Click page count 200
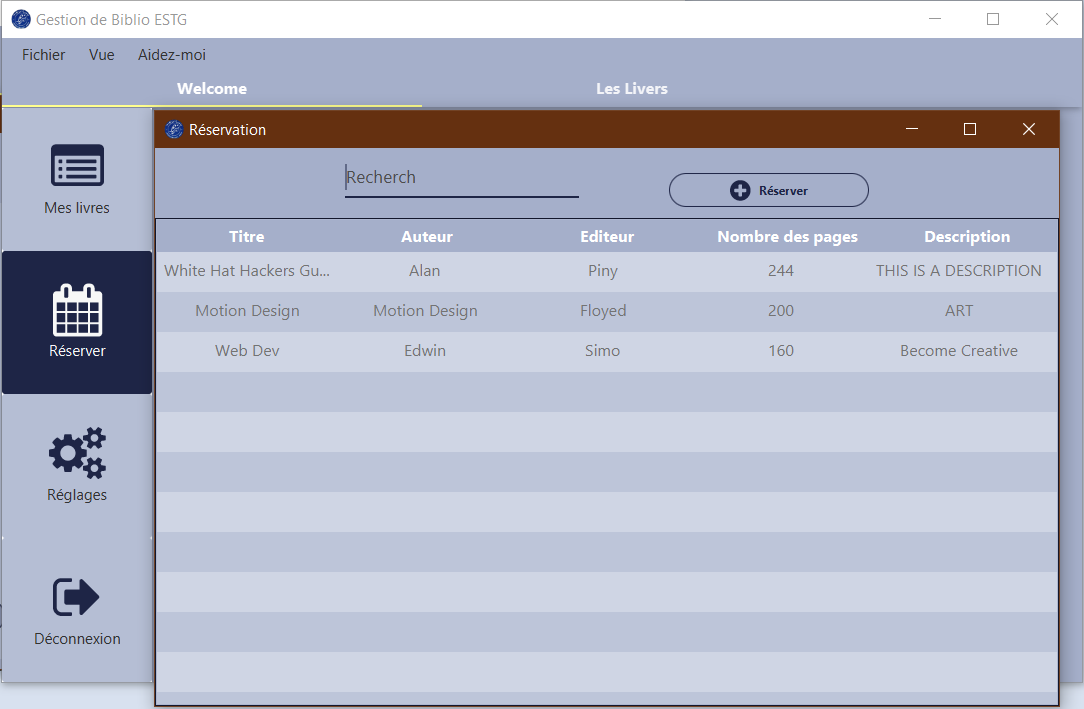 click(x=781, y=311)
